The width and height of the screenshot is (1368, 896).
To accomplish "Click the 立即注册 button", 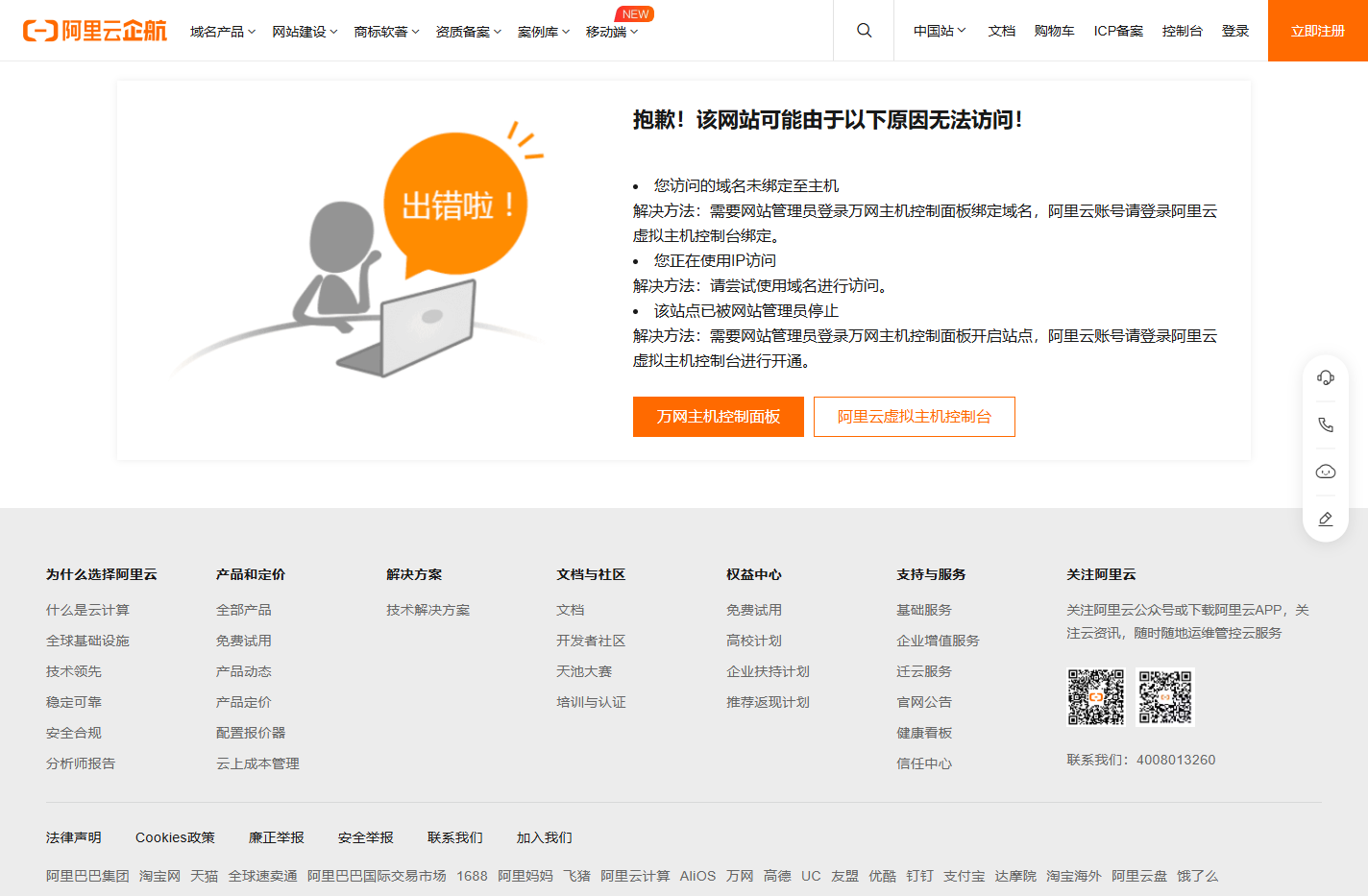I will coord(1318,31).
